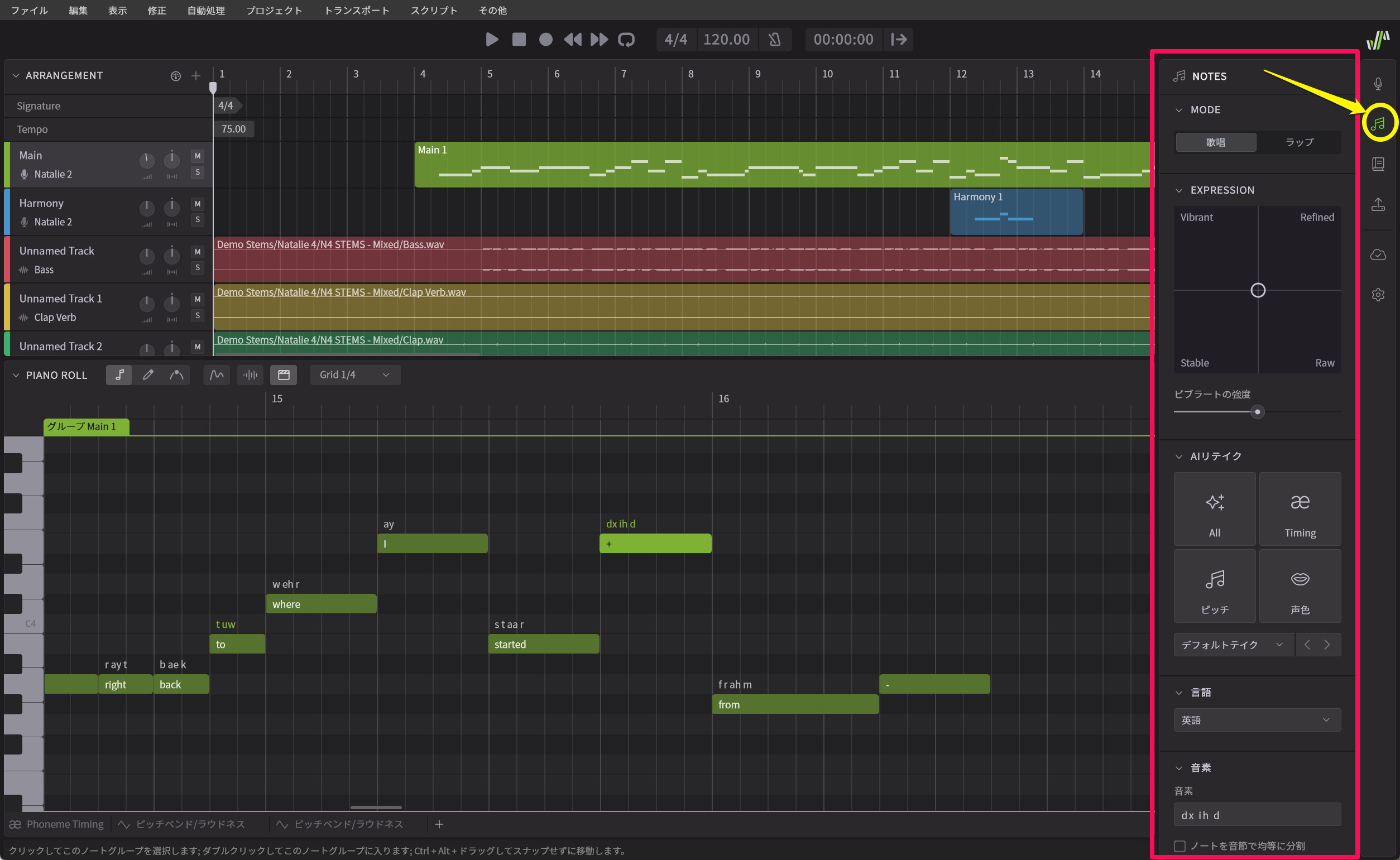Collapse the AIリテイク section

click(1180, 456)
